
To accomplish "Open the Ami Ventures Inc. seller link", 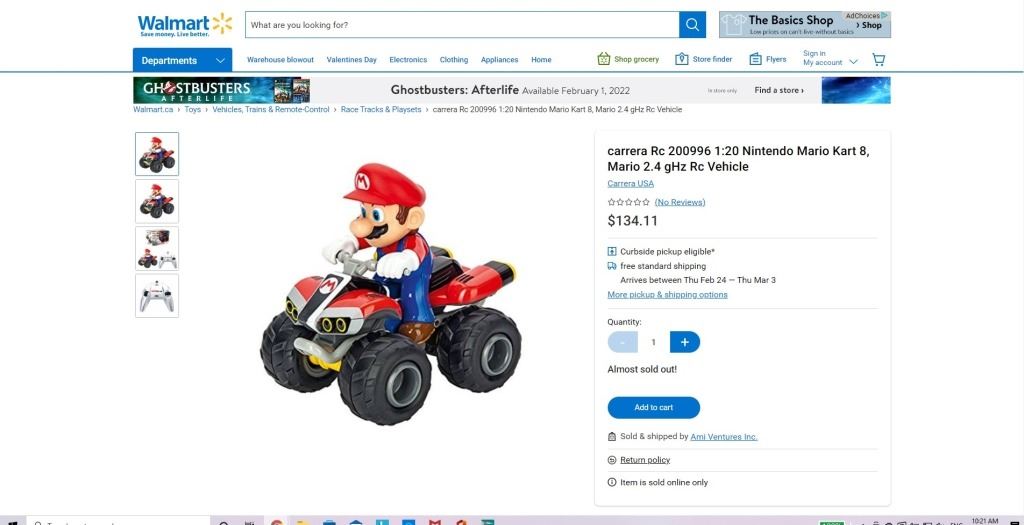I will (x=724, y=436).
